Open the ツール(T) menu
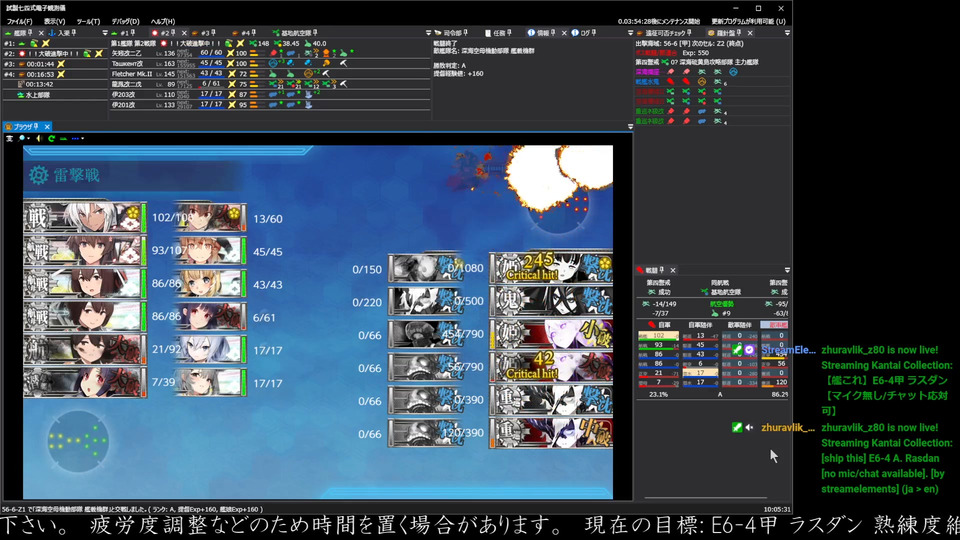The image size is (960, 540). tap(88, 21)
